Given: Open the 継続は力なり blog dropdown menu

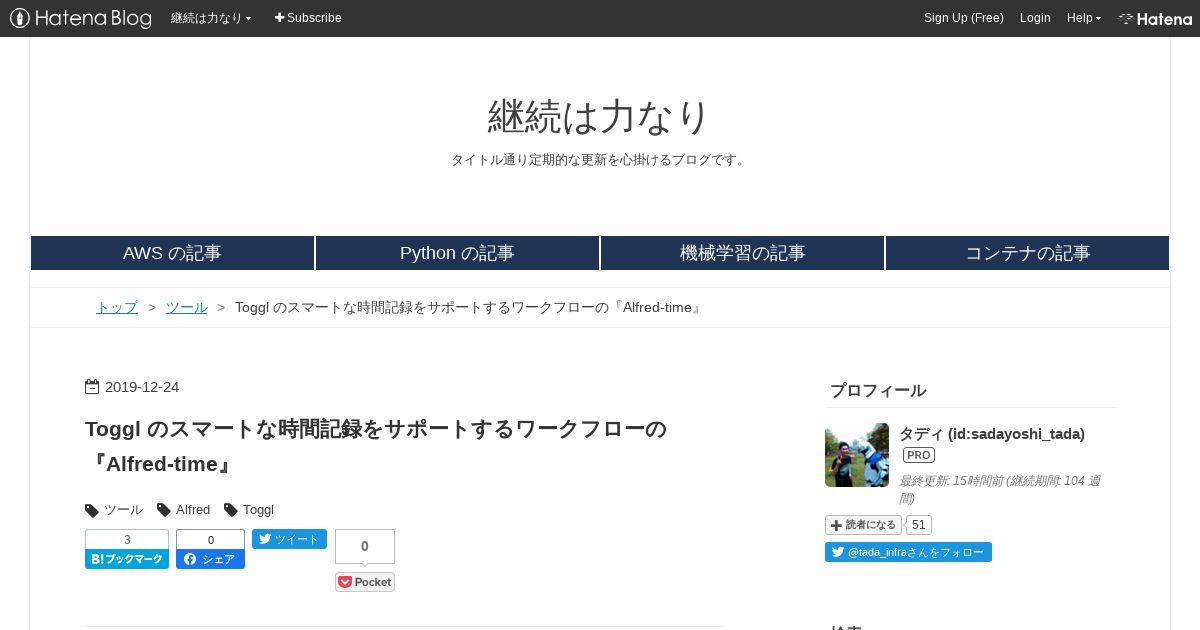Looking at the screenshot, I should coord(211,18).
